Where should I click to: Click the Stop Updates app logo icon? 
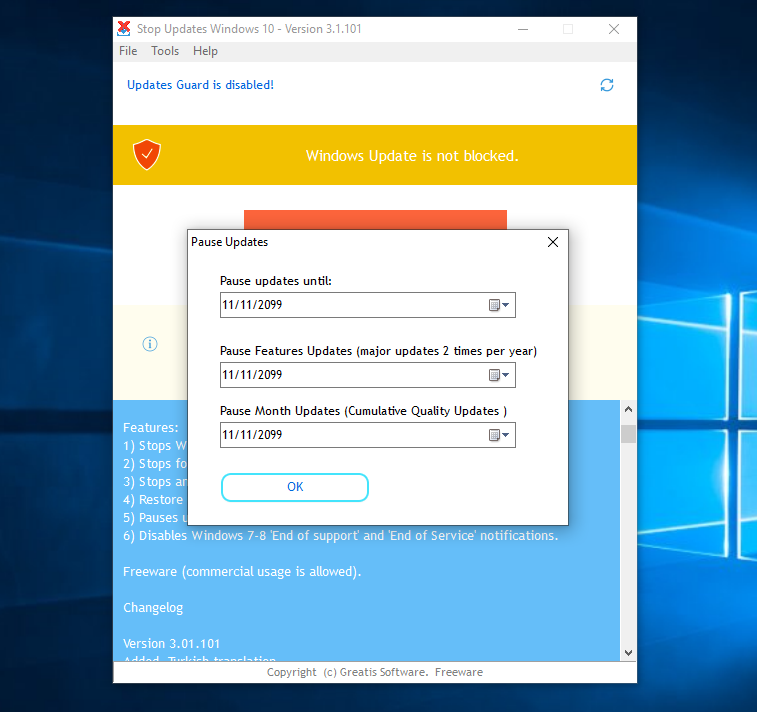(x=124, y=28)
